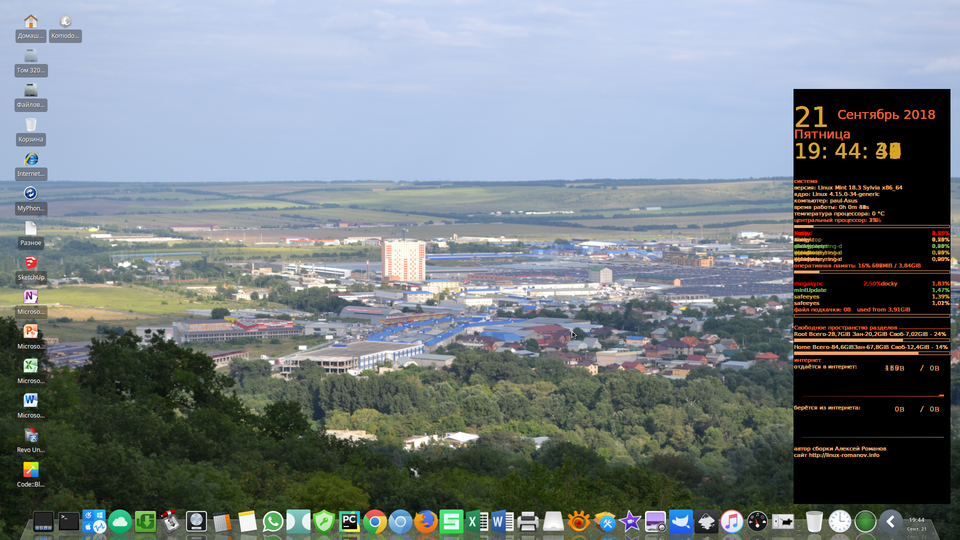This screenshot has height=540, width=960.
Task: Open the Корзина trash icon on desktop
Action: click(x=31, y=125)
